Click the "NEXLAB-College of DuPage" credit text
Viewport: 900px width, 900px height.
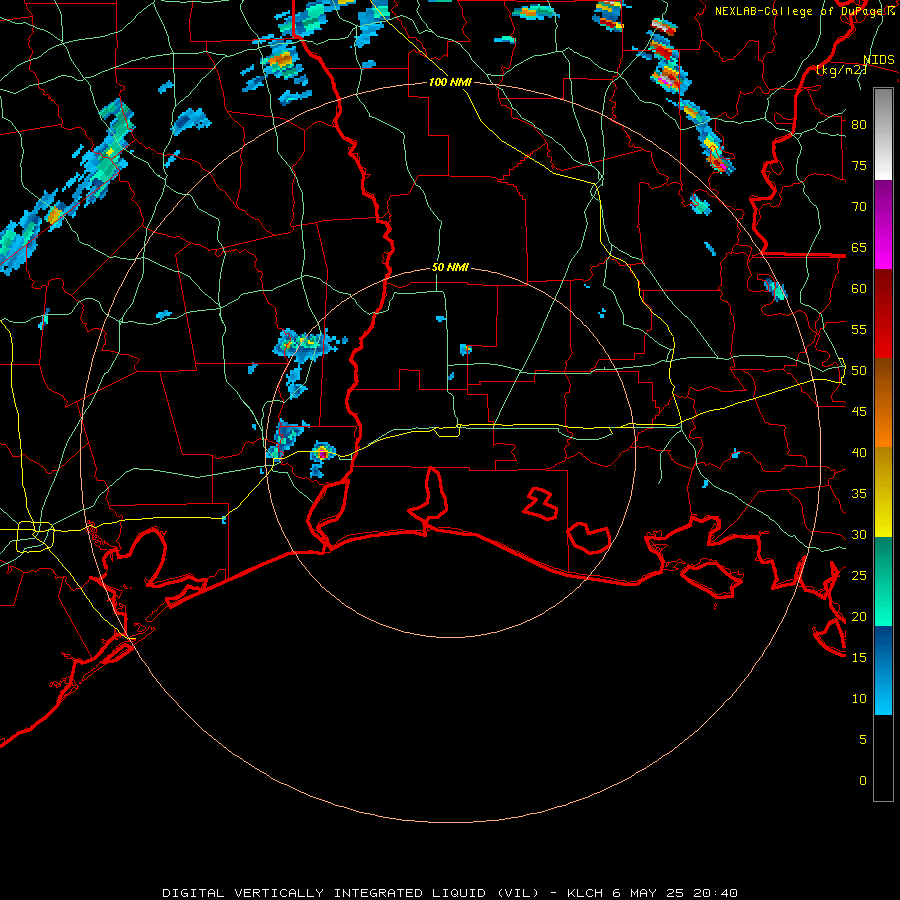[x=800, y=11]
